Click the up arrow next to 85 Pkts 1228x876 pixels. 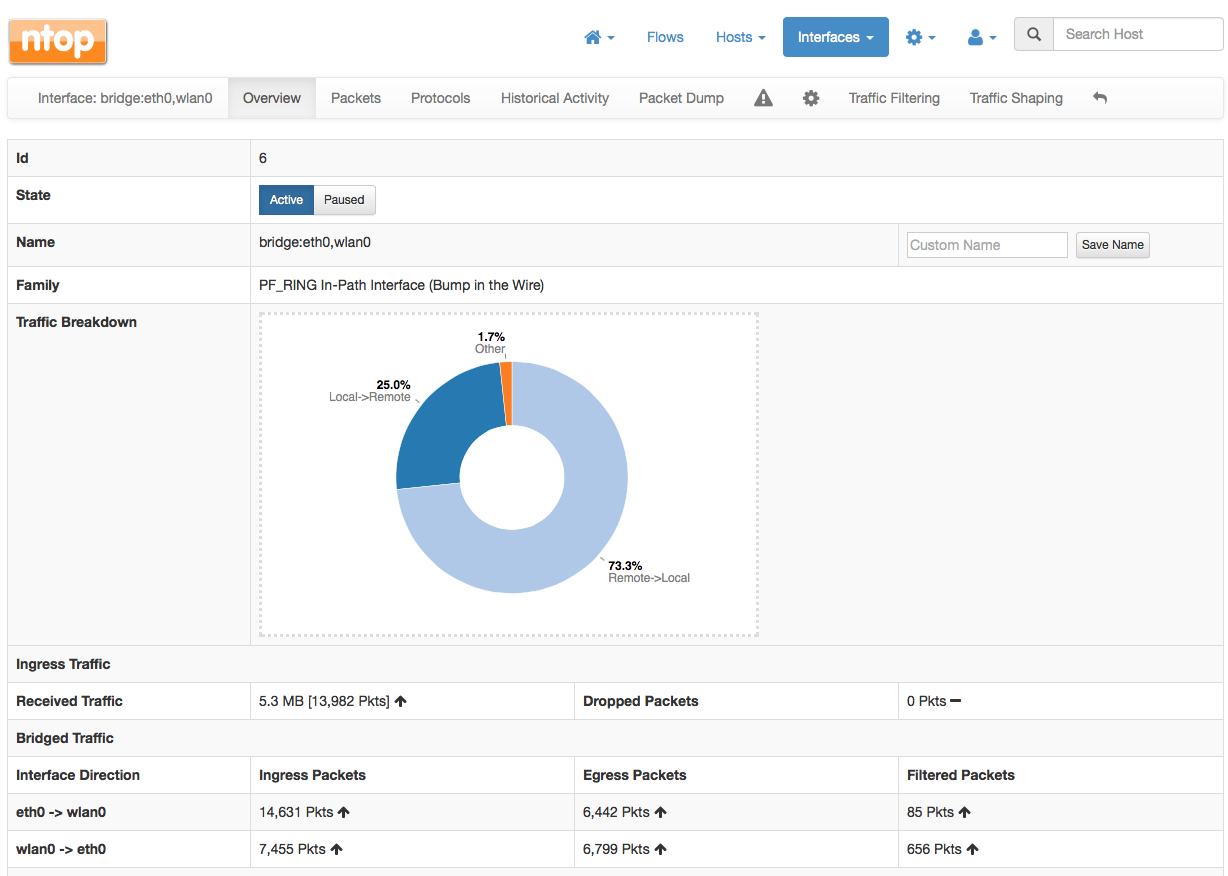coord(964,813)
